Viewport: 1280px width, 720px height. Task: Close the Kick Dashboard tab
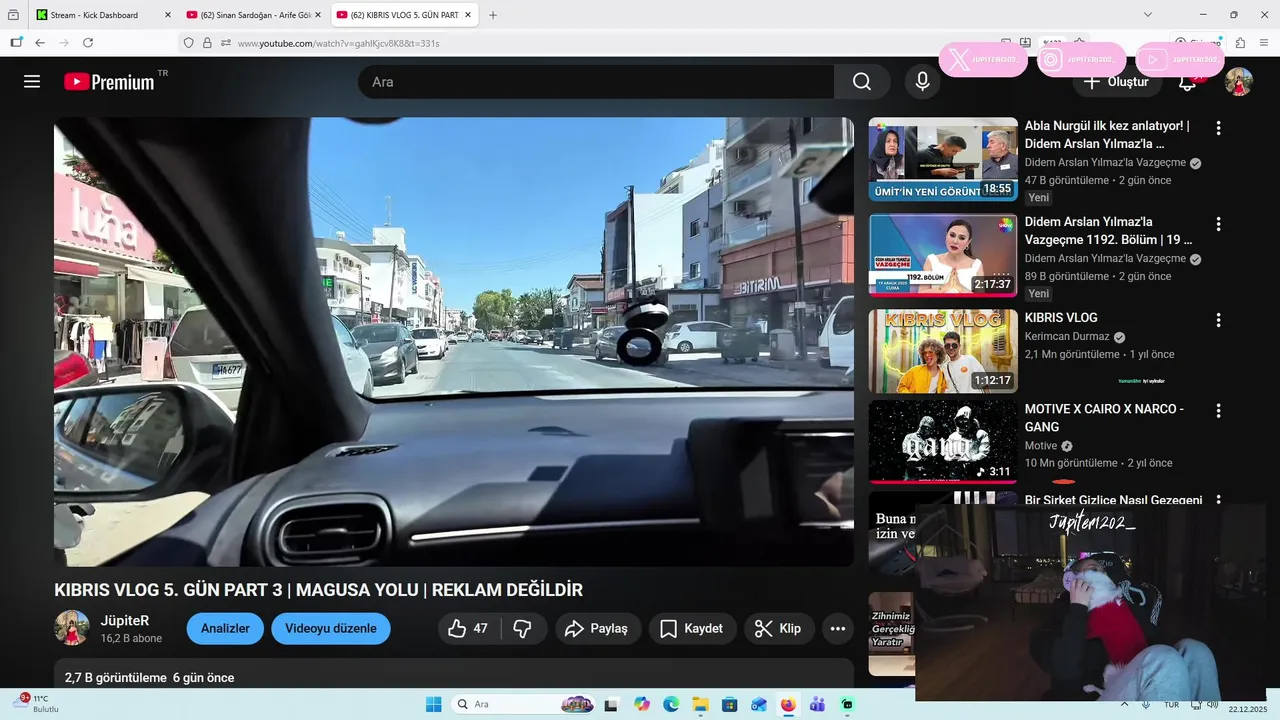[x=167, y=15]
